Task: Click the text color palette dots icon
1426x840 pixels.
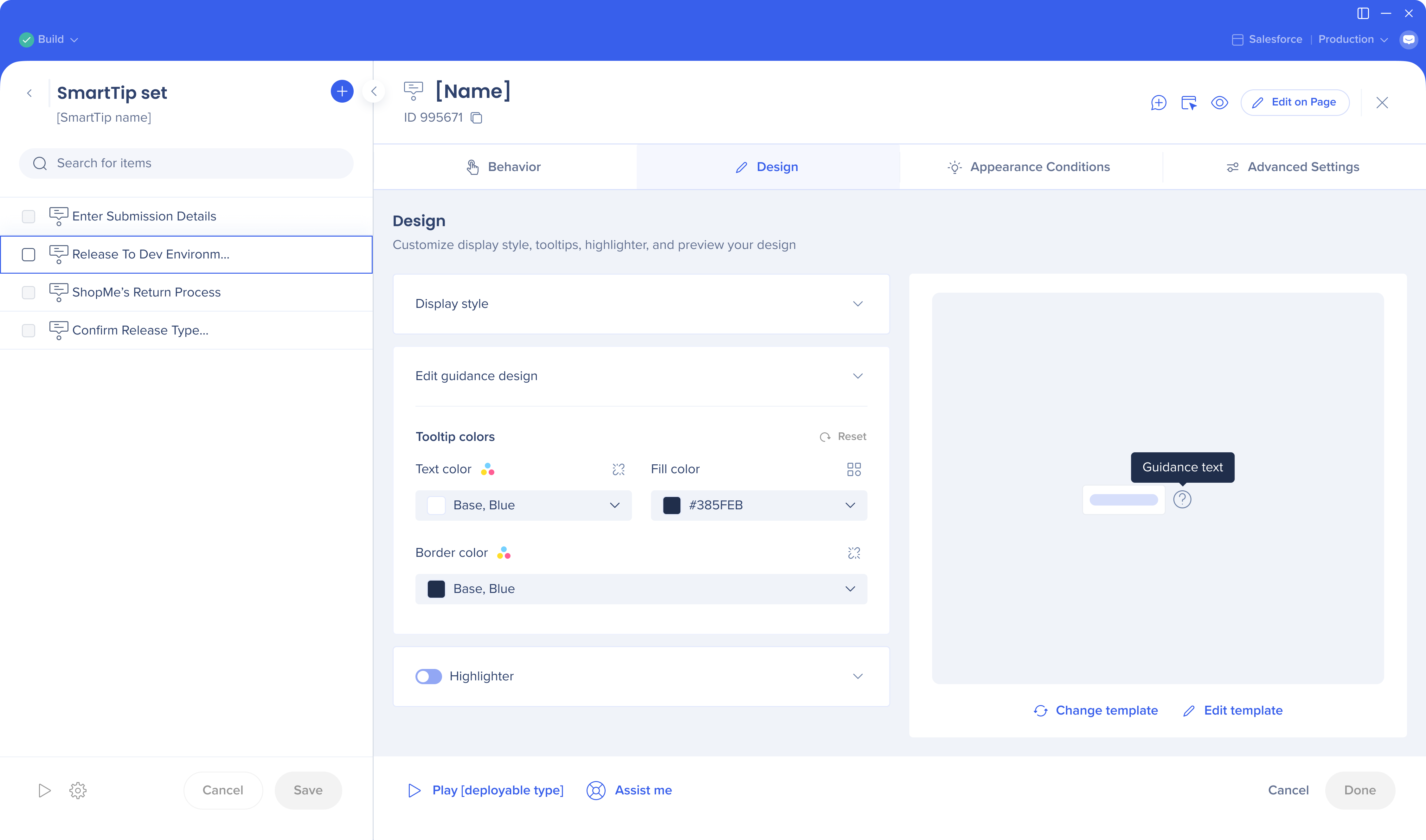Action: [x=488, y=469]
